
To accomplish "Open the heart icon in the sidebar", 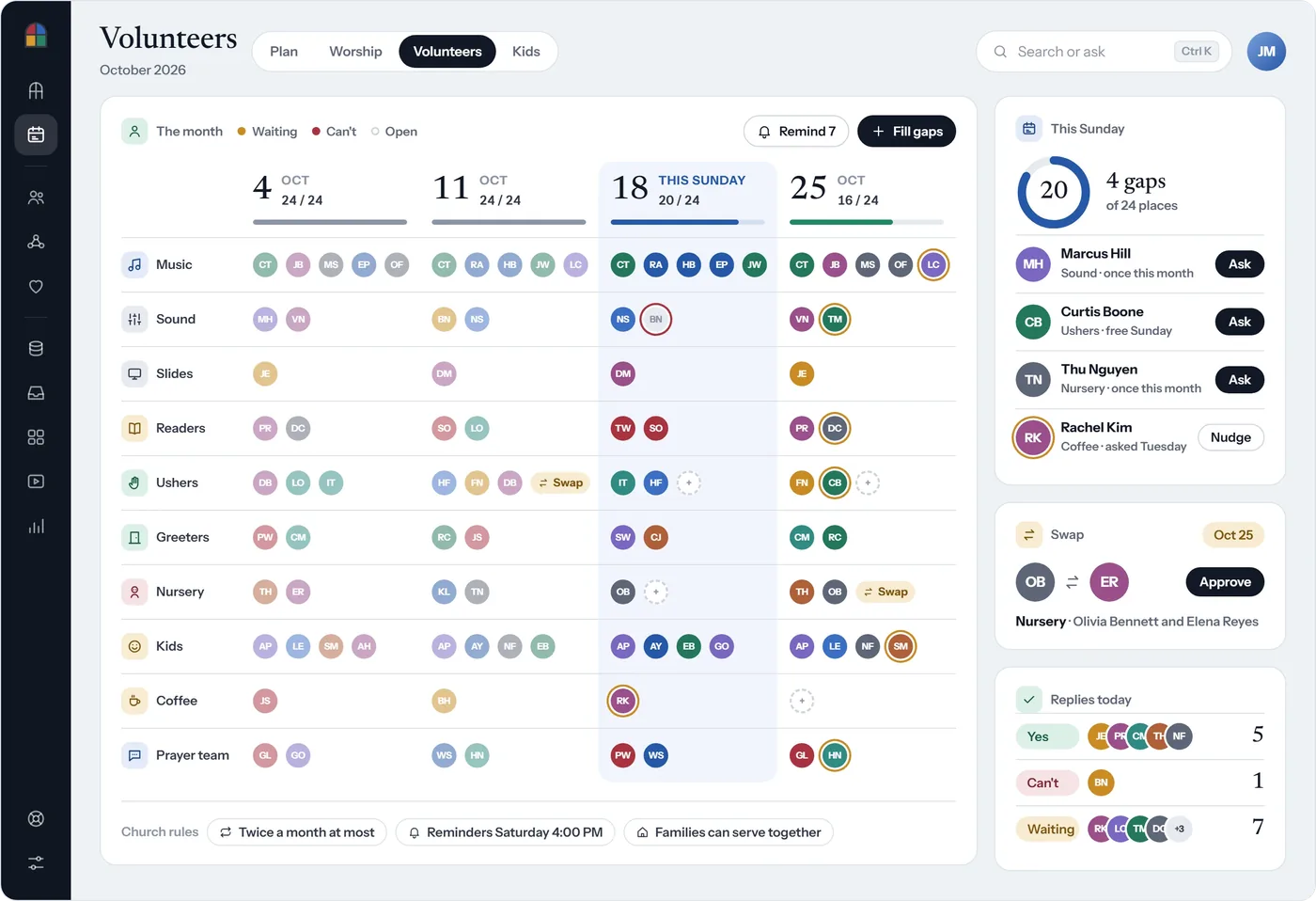I will point(36,287).
